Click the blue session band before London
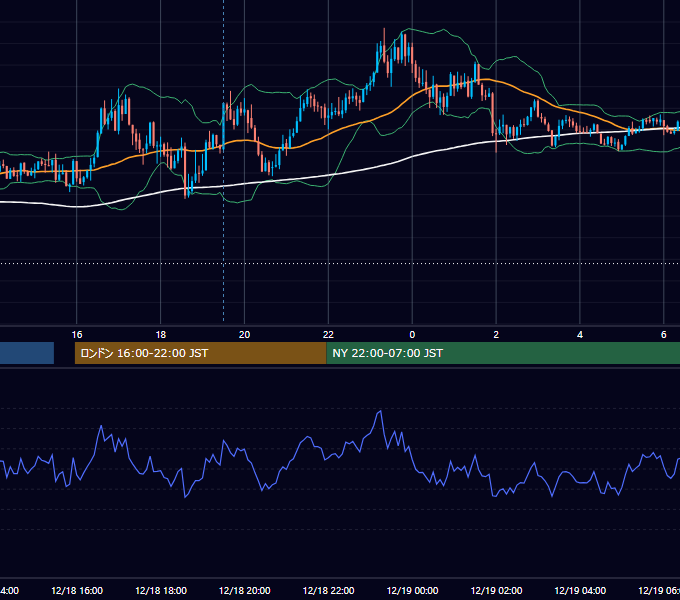 coord(27,353)
